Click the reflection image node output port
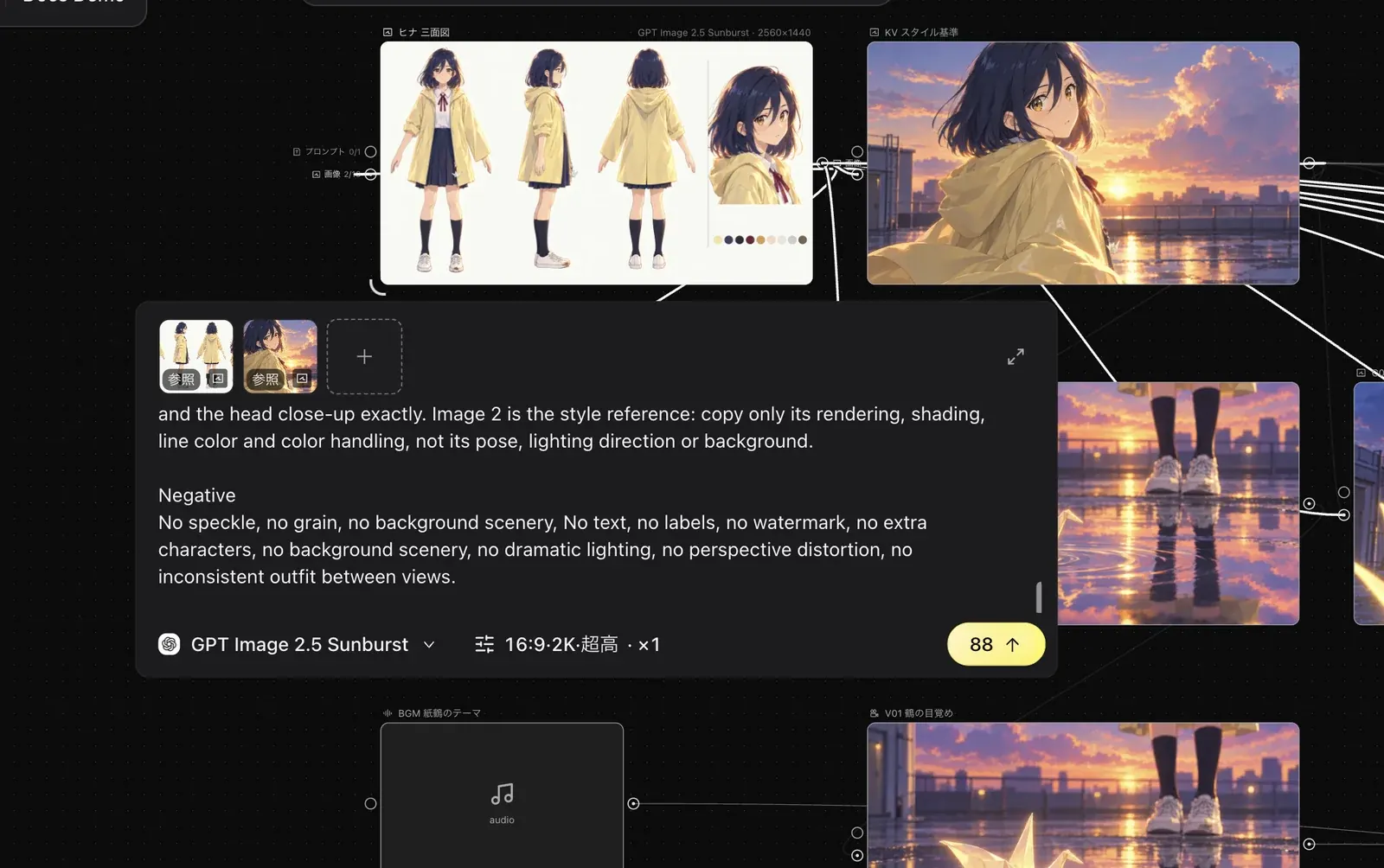The height and width of the screenshot is (868, 1384). (x=1309, y=503)
